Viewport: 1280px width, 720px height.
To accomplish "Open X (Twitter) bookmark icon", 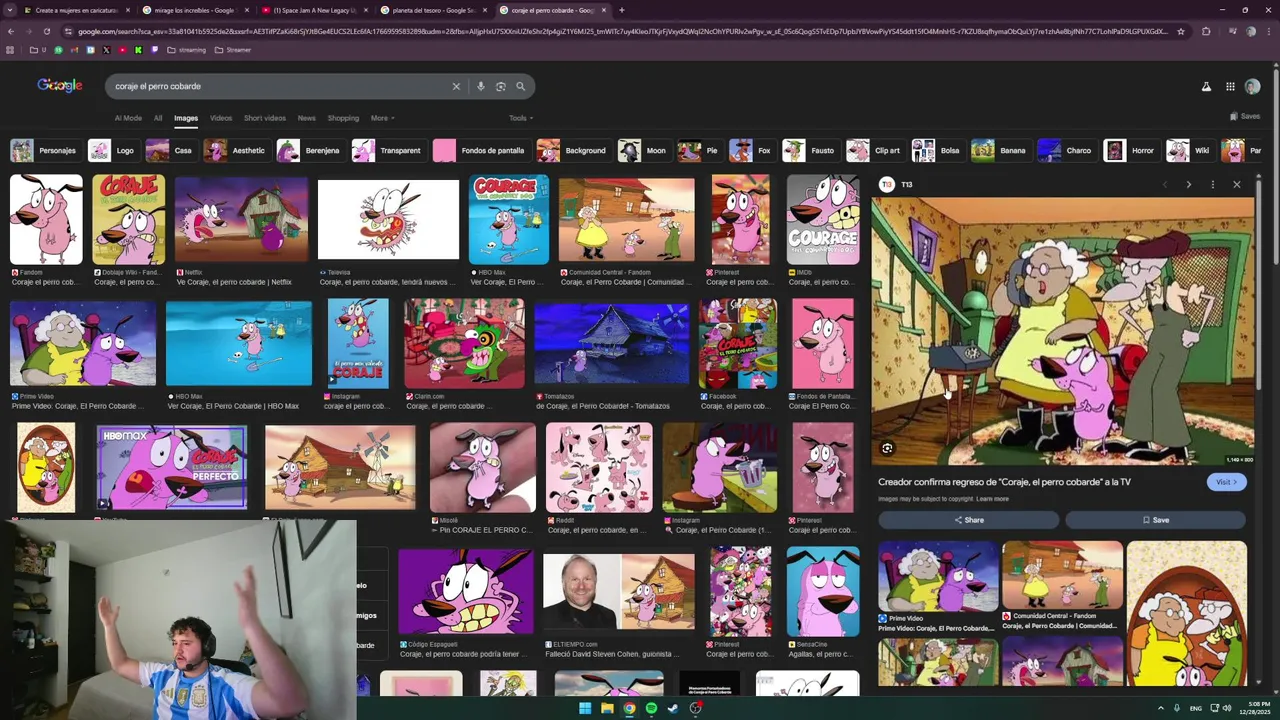I will (x=106, y=50).
